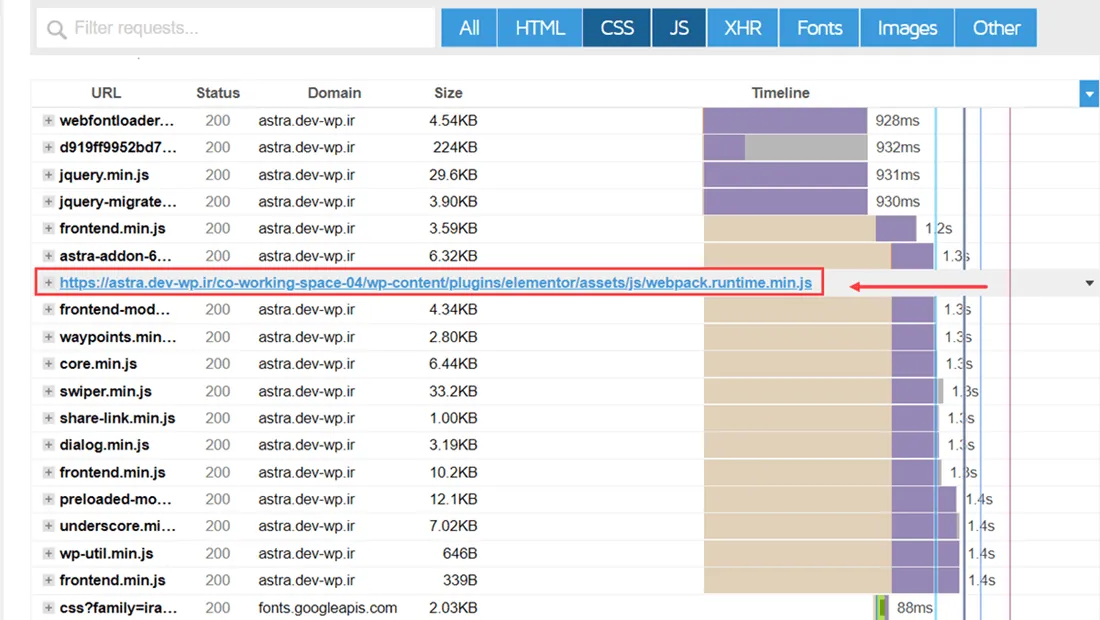Open the blue timeline dropdown arrow in header
1100x620 pixels.
[x=1089, y=94]
